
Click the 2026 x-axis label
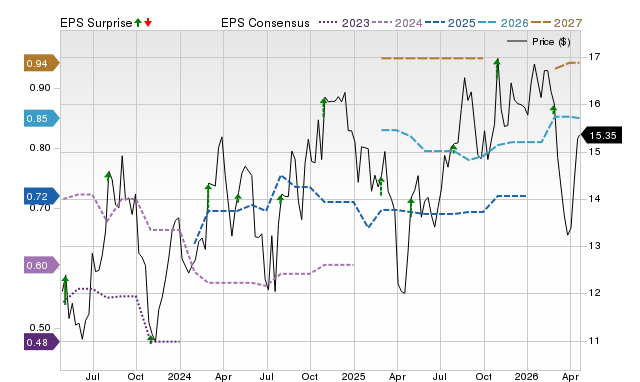pos(527,376)
